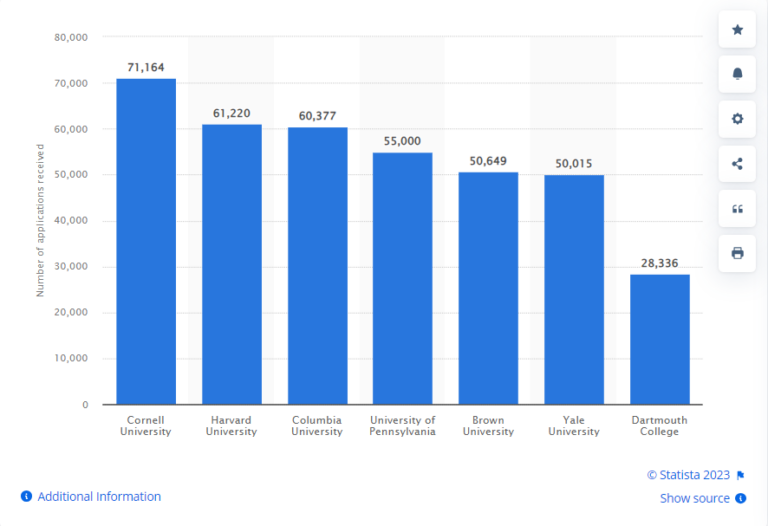Click the share icon
The width and height of the screenshot is (768, 526).
(x=737, y=164)
